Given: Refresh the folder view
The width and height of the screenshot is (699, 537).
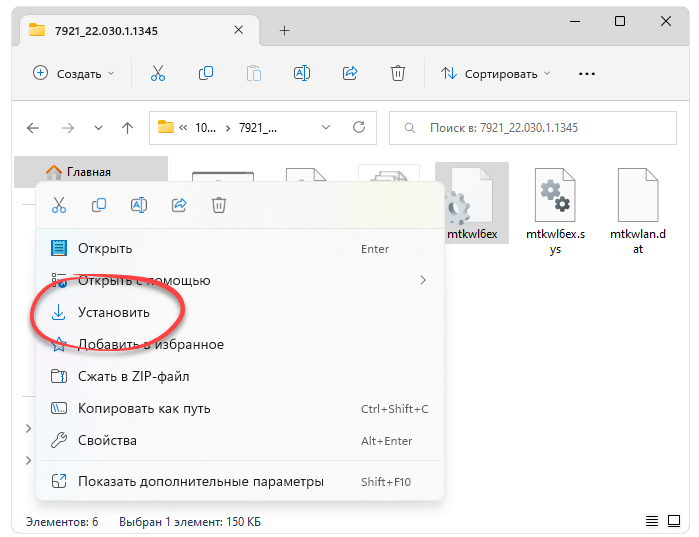Looking at the screenshot, I should [359, 127].
